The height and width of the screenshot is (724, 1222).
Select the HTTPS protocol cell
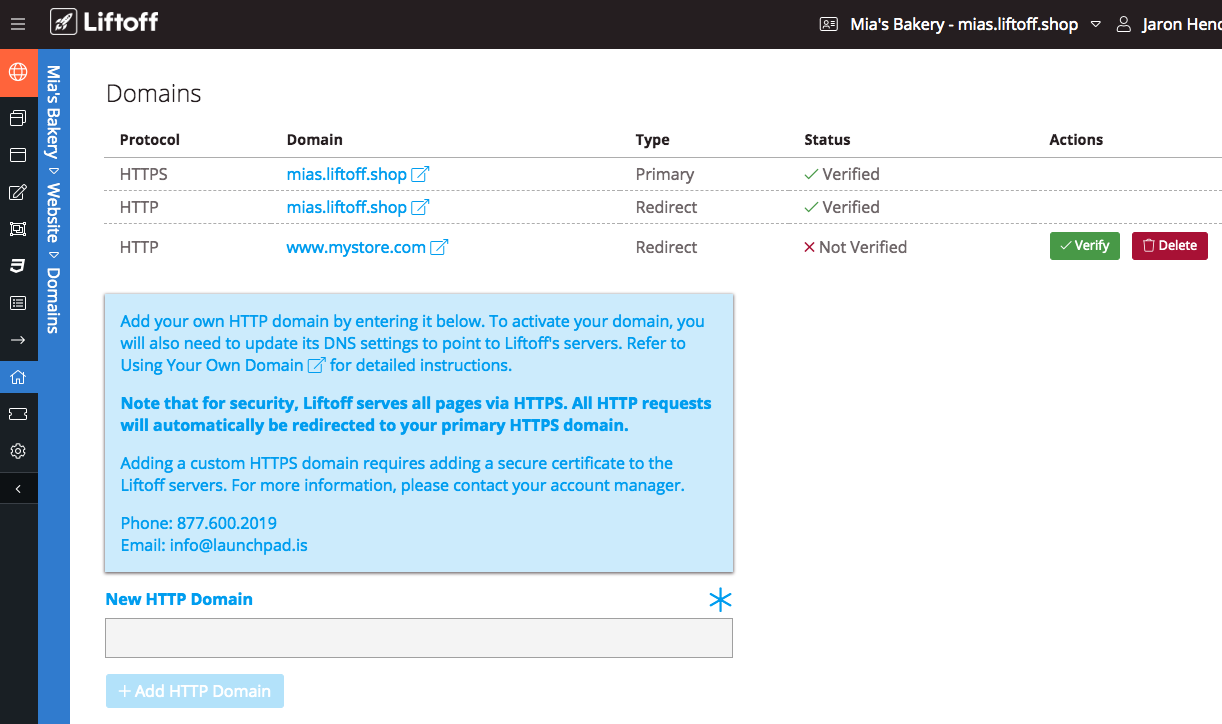pyautogui.click(x=144, y=174)
